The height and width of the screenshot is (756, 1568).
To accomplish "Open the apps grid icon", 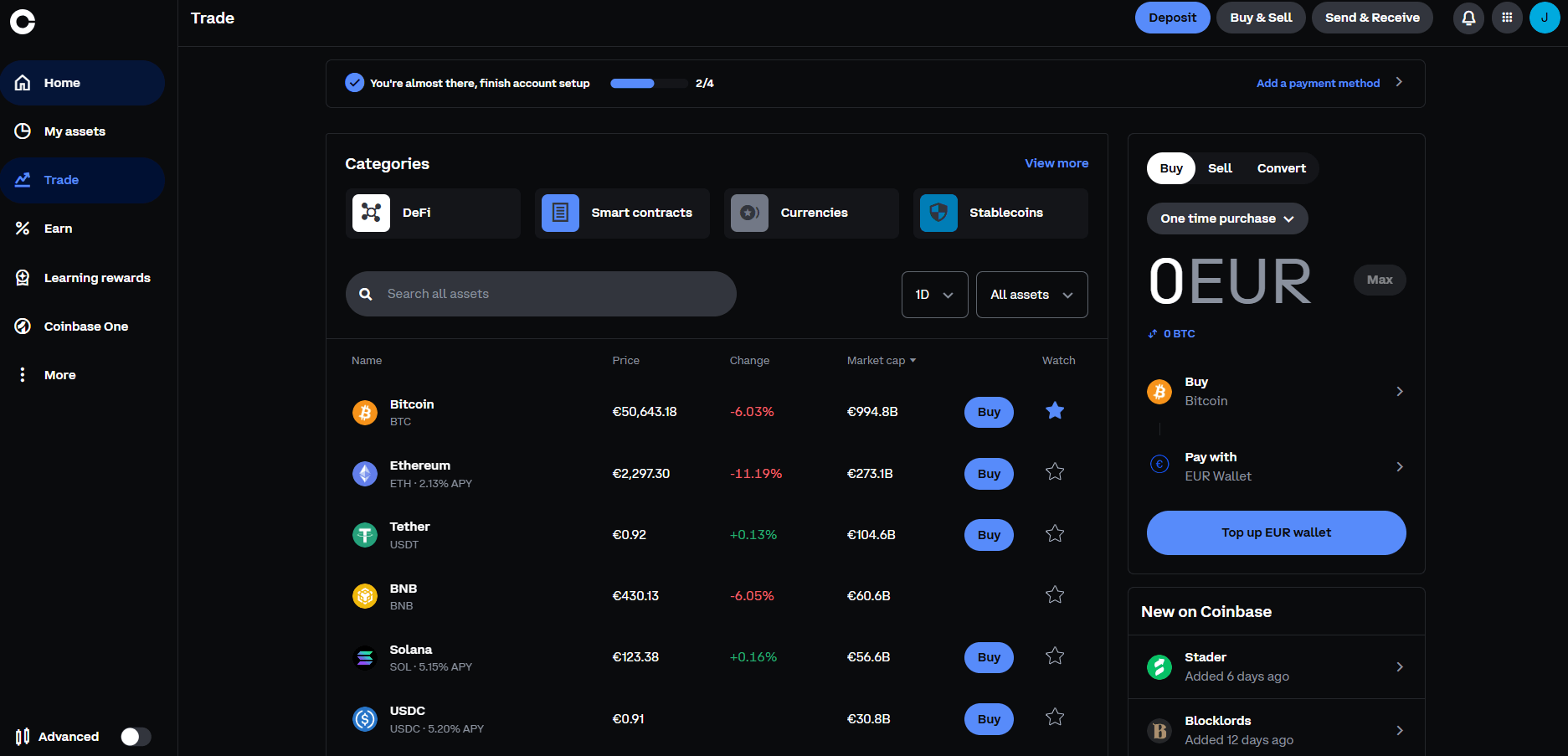I will pos(1507,18).
